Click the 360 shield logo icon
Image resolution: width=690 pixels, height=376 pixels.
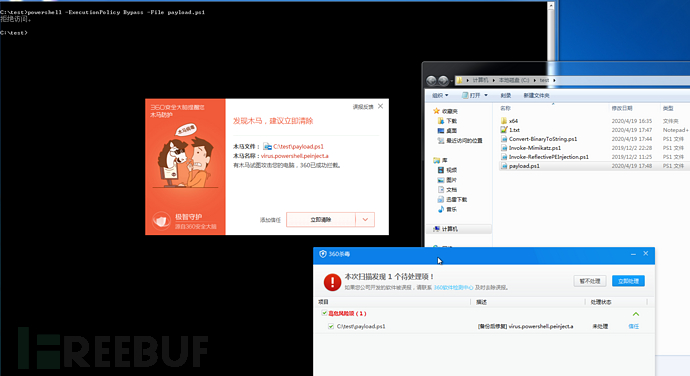pos(323,254)
